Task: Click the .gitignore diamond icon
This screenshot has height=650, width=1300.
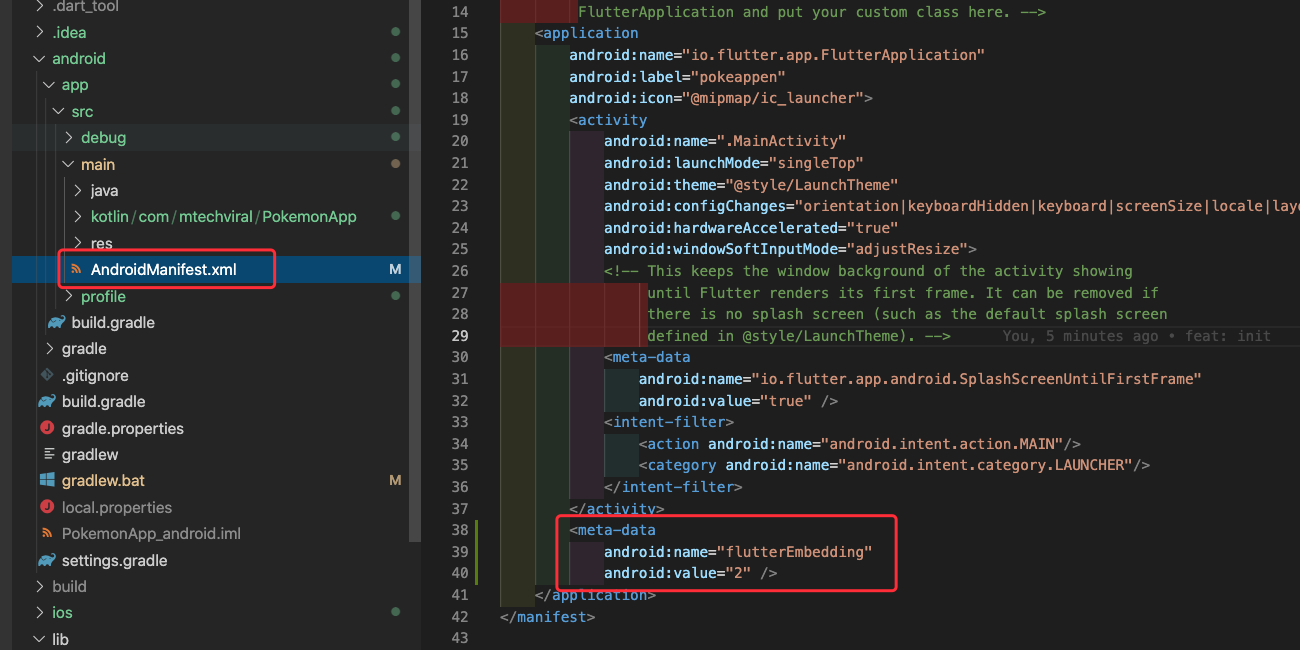Action: pos(49,374)
